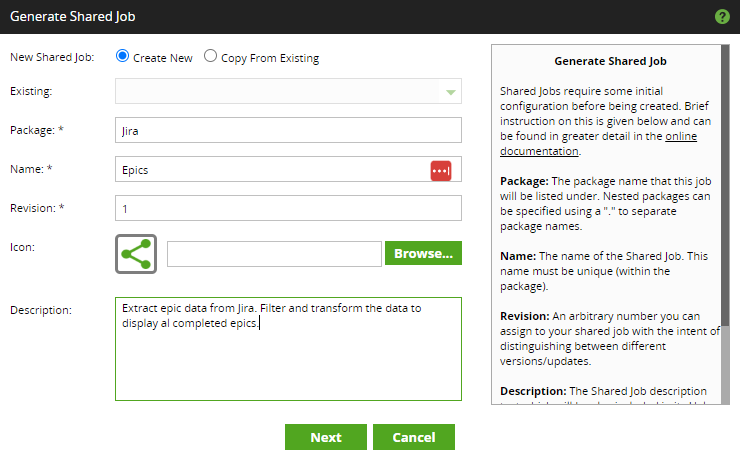
Task: Click the 'Generate Shared Job' help panel heading
Action: point(610,61)
